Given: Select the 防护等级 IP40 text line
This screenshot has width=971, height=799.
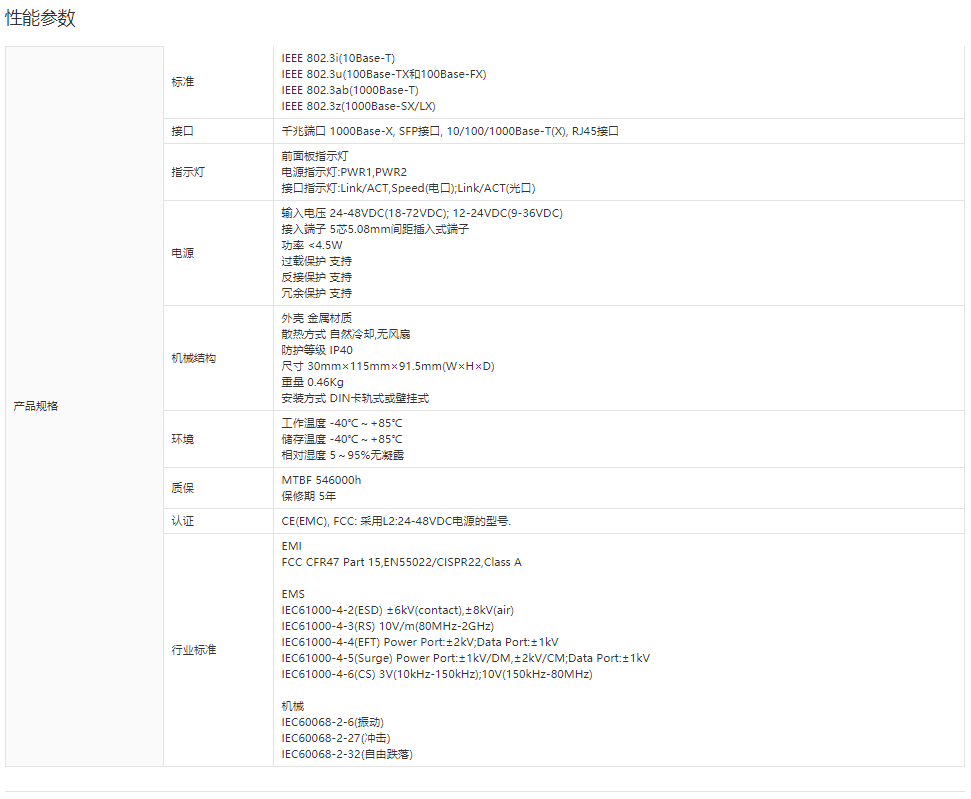Looking at the screenshot, I should point(317,350).
